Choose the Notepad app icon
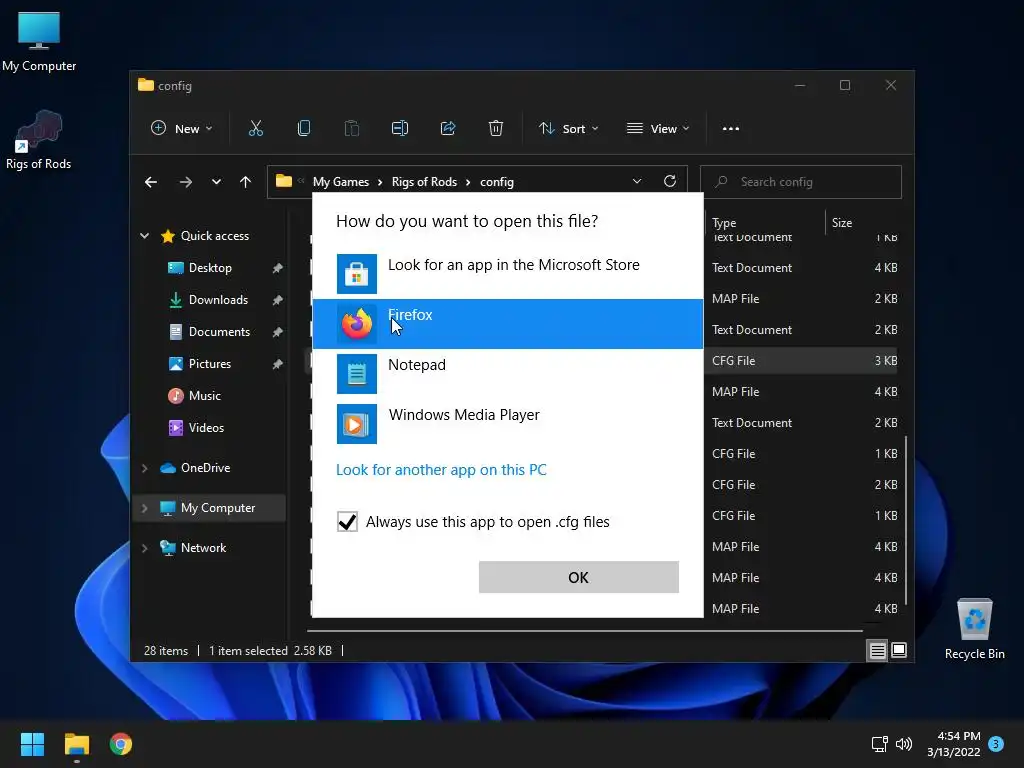This screenshot has height=768, width=1024. pos(357,374)
